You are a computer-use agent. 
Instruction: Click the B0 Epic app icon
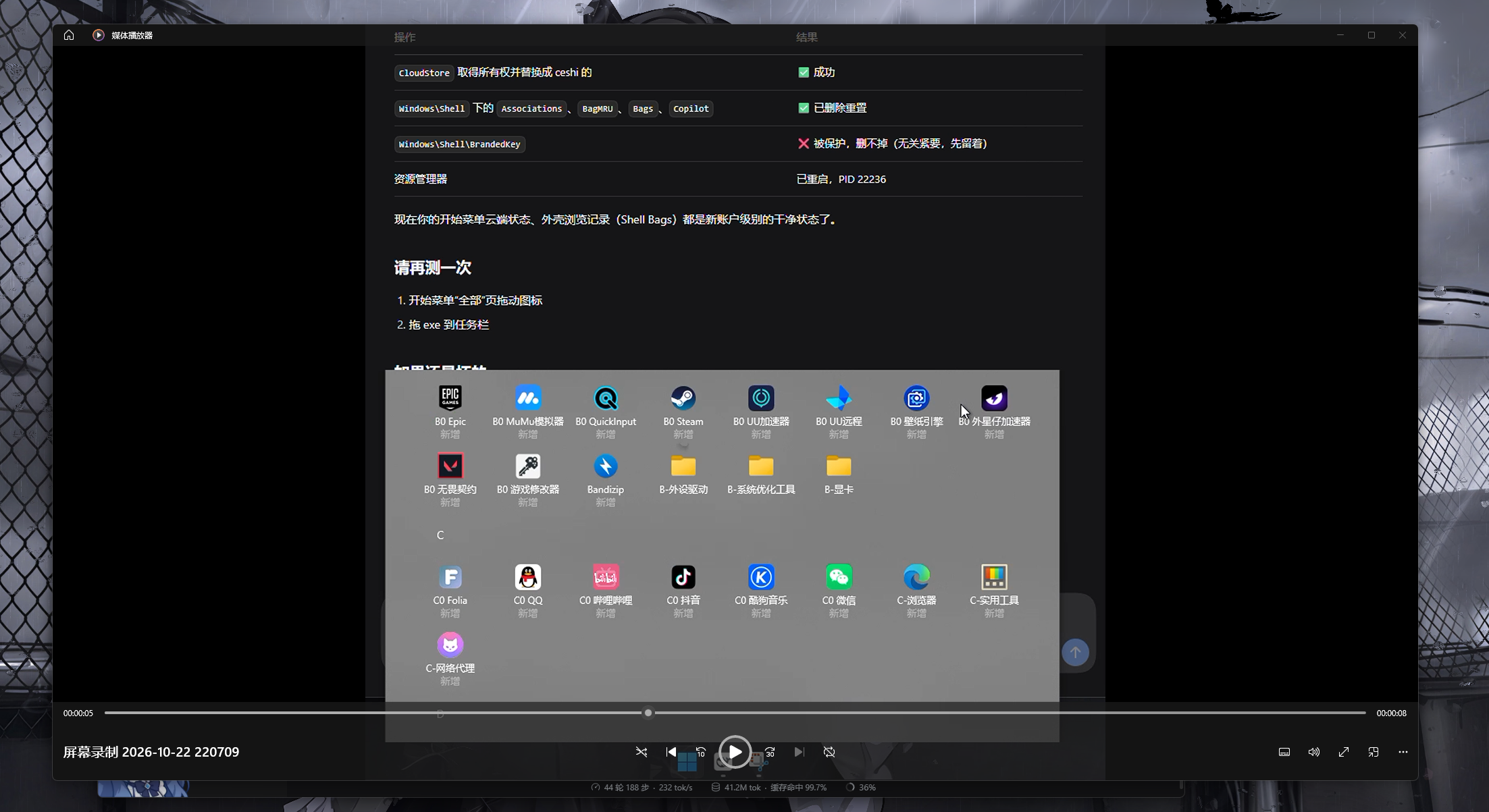pos(450,398)
